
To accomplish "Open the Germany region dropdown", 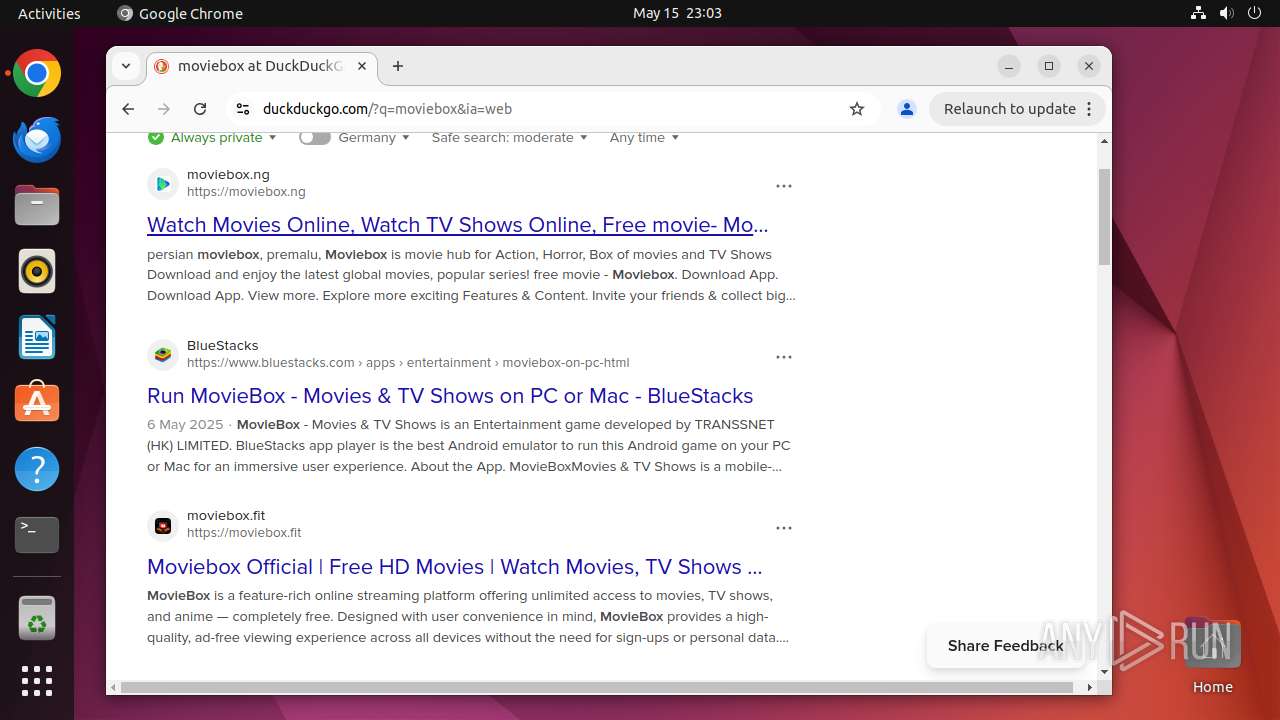I will 374,138.
